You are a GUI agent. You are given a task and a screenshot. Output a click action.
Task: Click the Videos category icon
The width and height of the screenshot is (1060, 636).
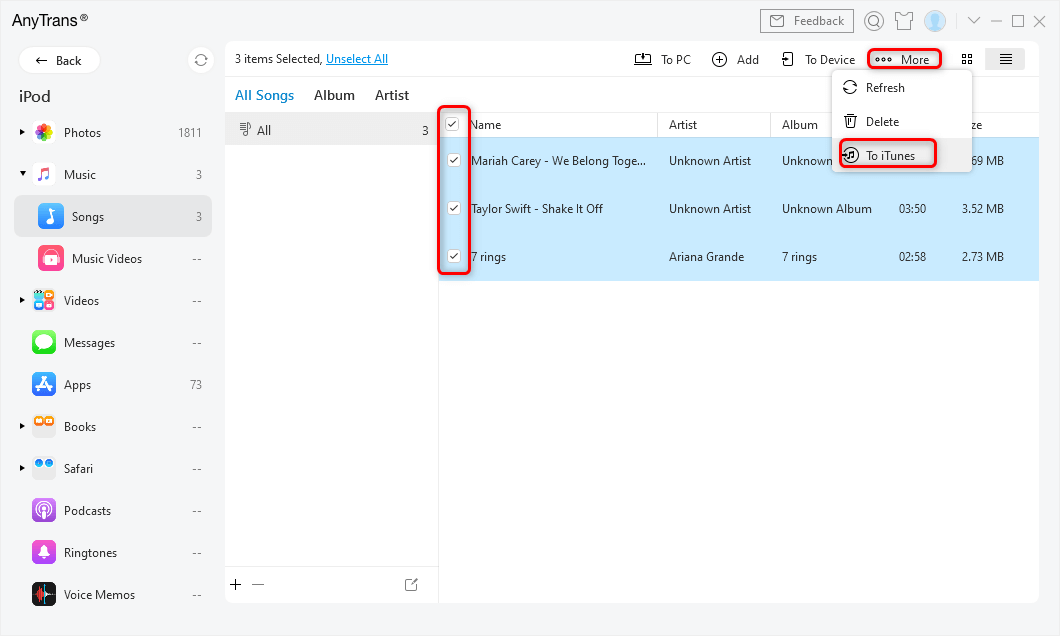coord(44,300)
